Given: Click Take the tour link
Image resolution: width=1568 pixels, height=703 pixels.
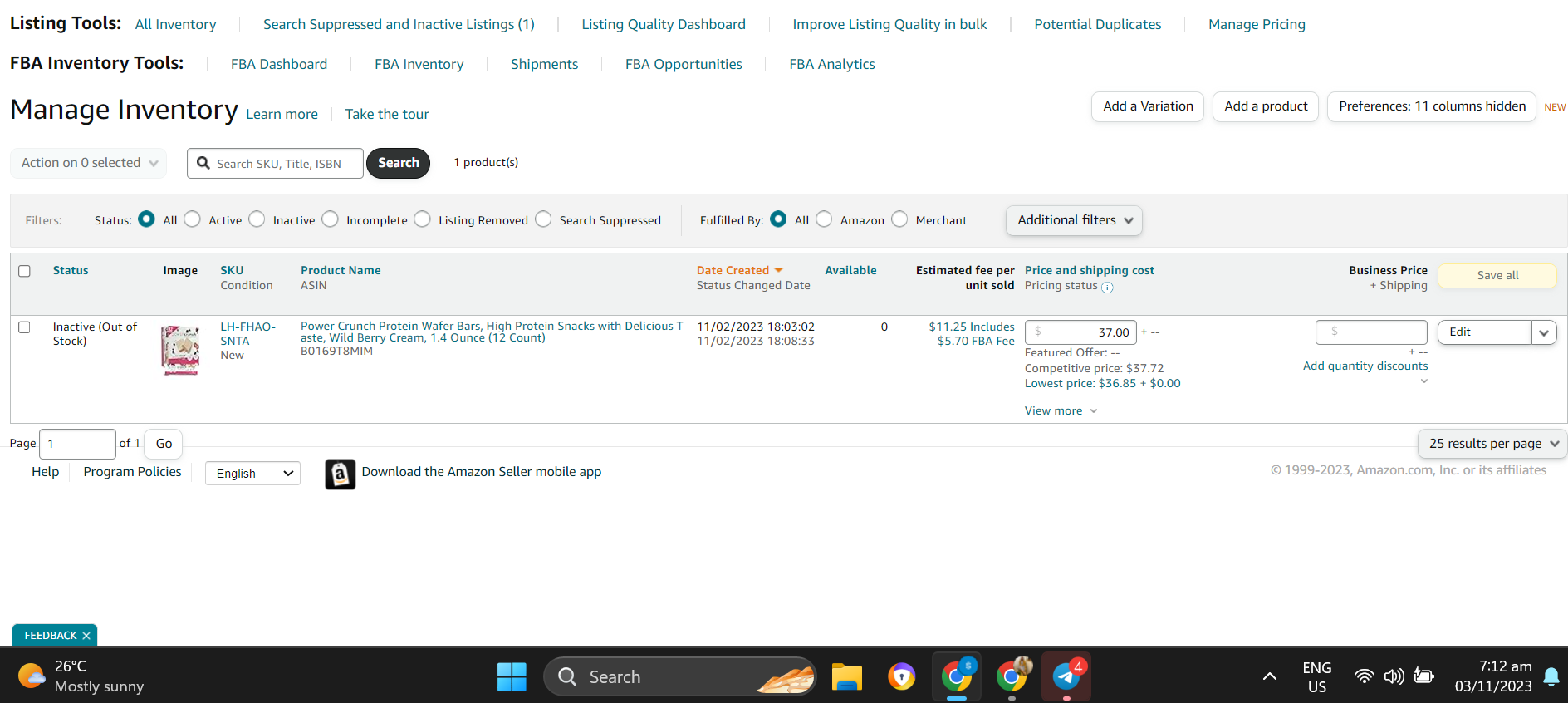Looking at the screenshot, I should [387, 115].
